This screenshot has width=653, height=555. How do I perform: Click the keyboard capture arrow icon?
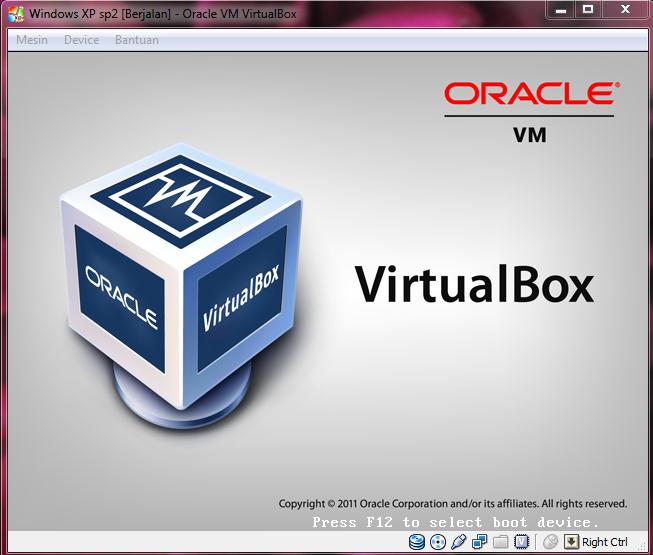click(x=571, y=542)
